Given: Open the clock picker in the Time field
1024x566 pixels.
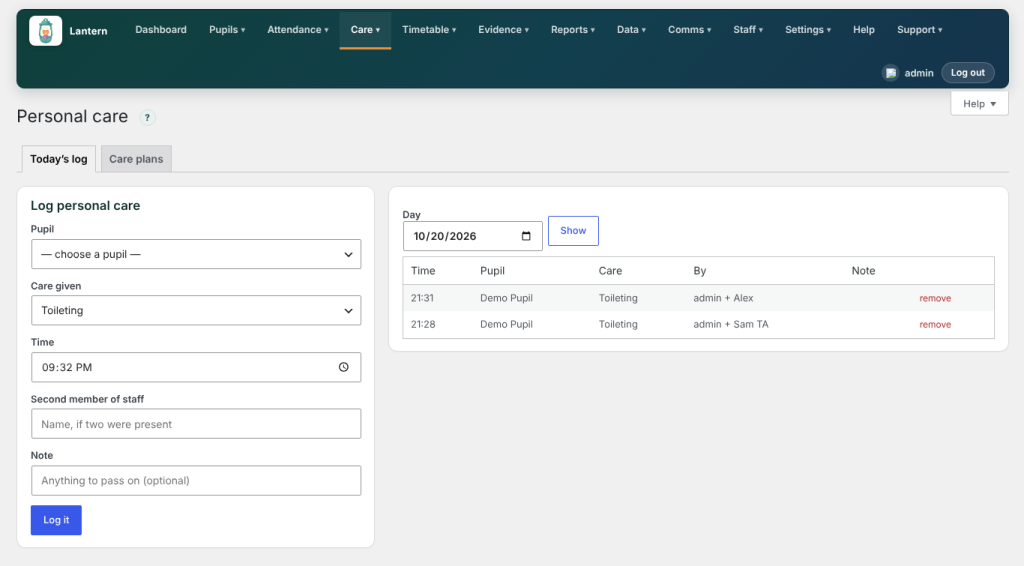Looking at the screenshot, I should [x=344, y=367].
